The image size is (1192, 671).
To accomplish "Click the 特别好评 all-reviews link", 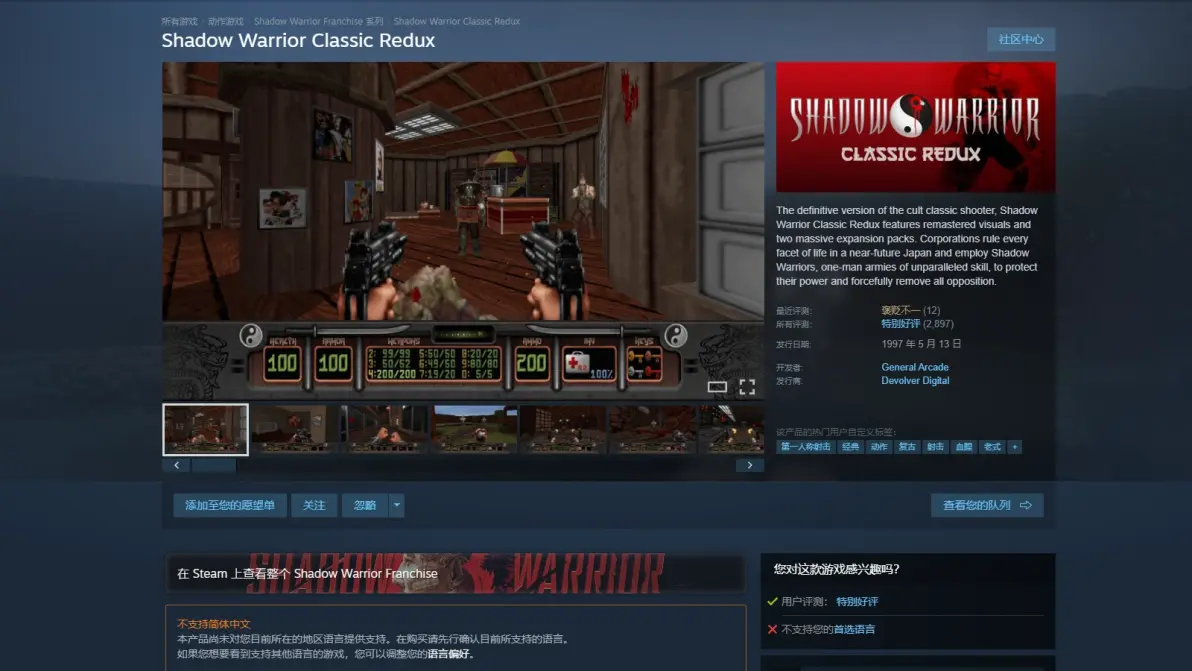I will point(900,324).
